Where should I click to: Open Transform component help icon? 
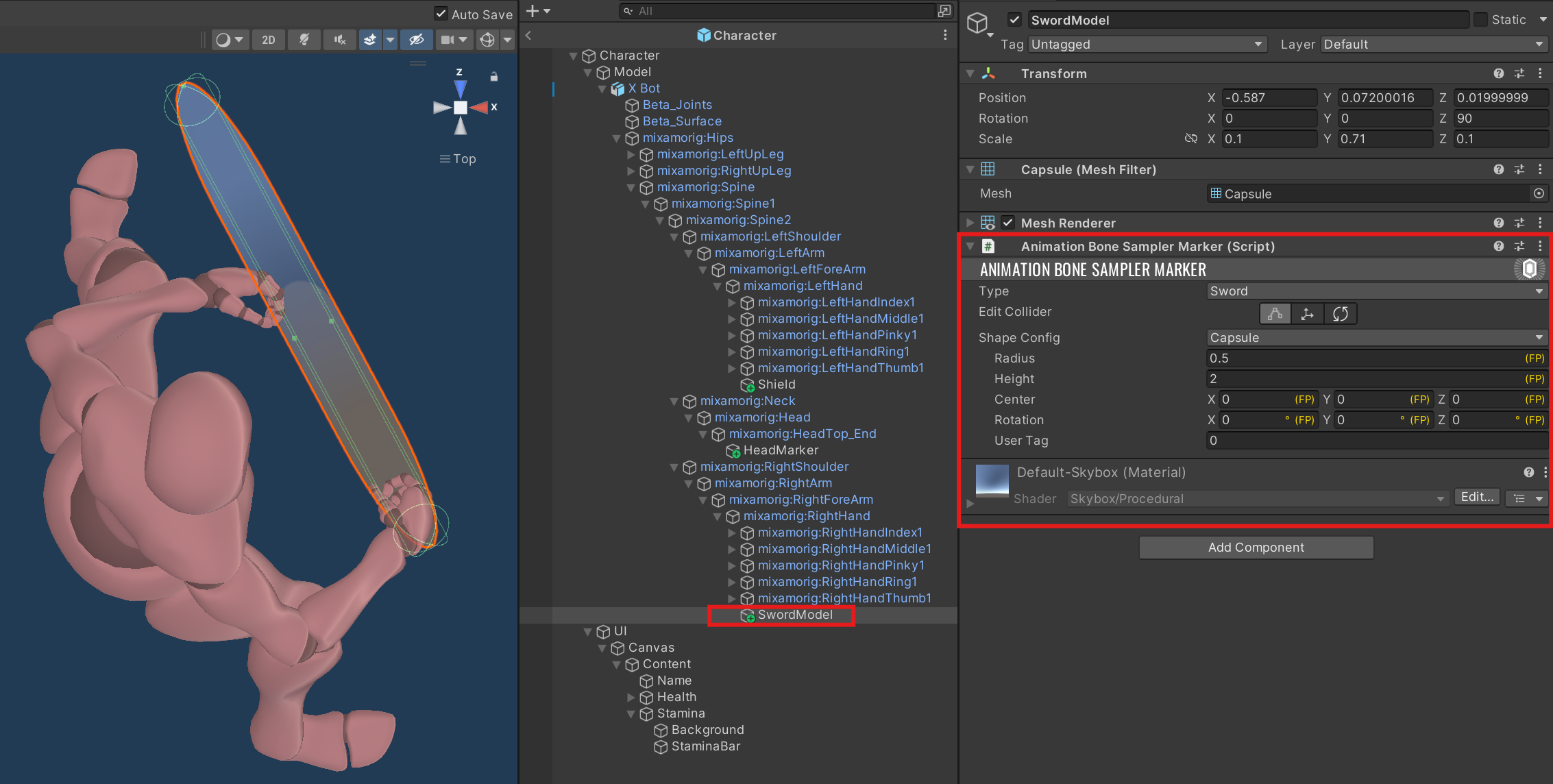pos(1499,73)
